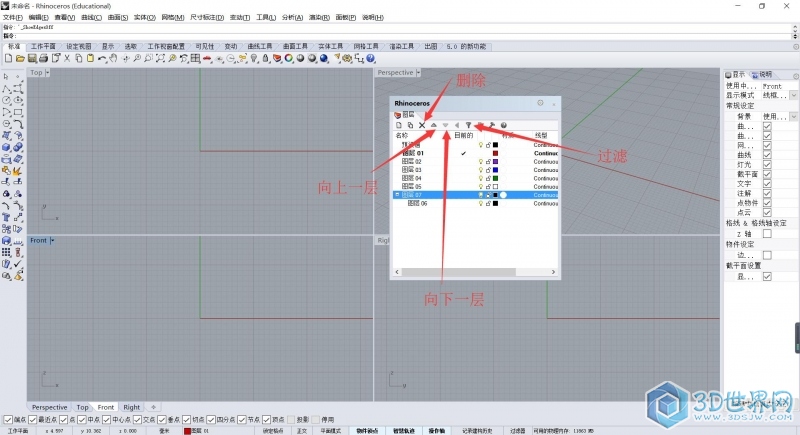Image resolution: width=800 pixels, height=435 pixels.
Task: Click the gear icon in the Rhinoceros panel title
Action: (x=540, y=103)
